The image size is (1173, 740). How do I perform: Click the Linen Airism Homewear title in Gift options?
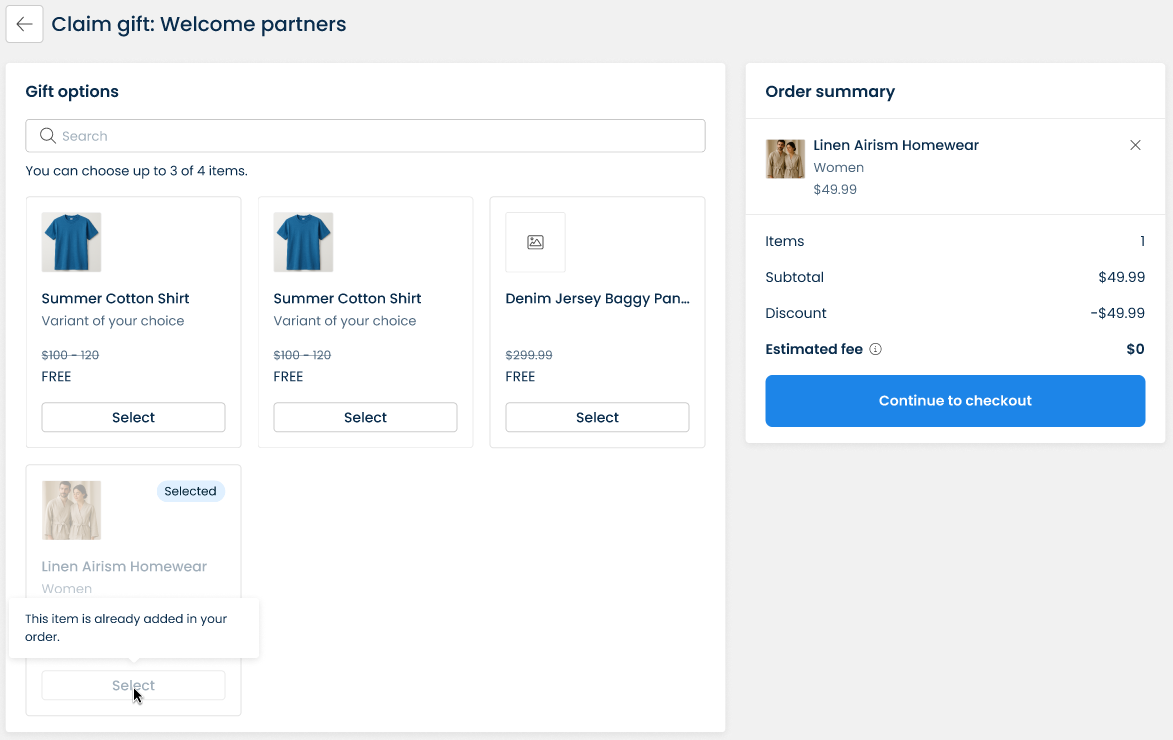tap(124, 566)
